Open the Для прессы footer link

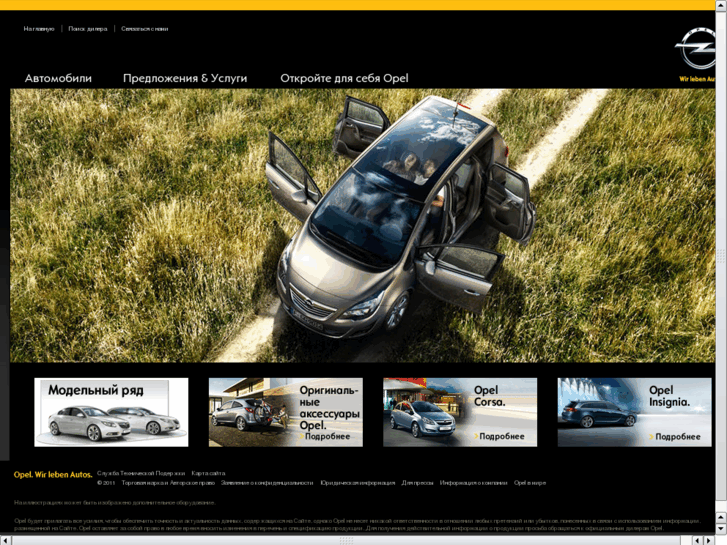coord(417,483)
